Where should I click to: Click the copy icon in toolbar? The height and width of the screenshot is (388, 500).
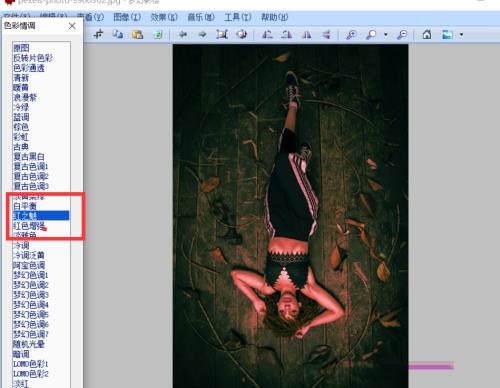click(117, 34)
